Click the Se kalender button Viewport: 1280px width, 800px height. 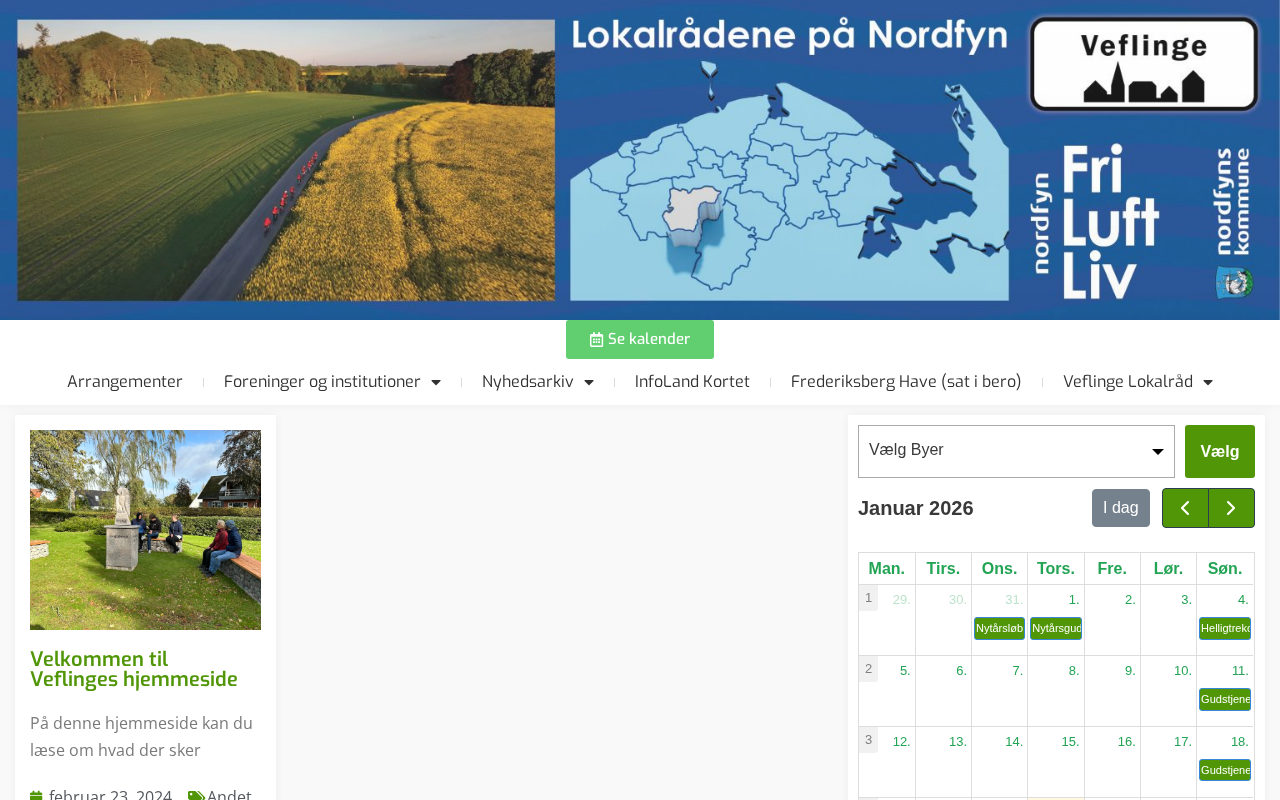click(640, 339)
